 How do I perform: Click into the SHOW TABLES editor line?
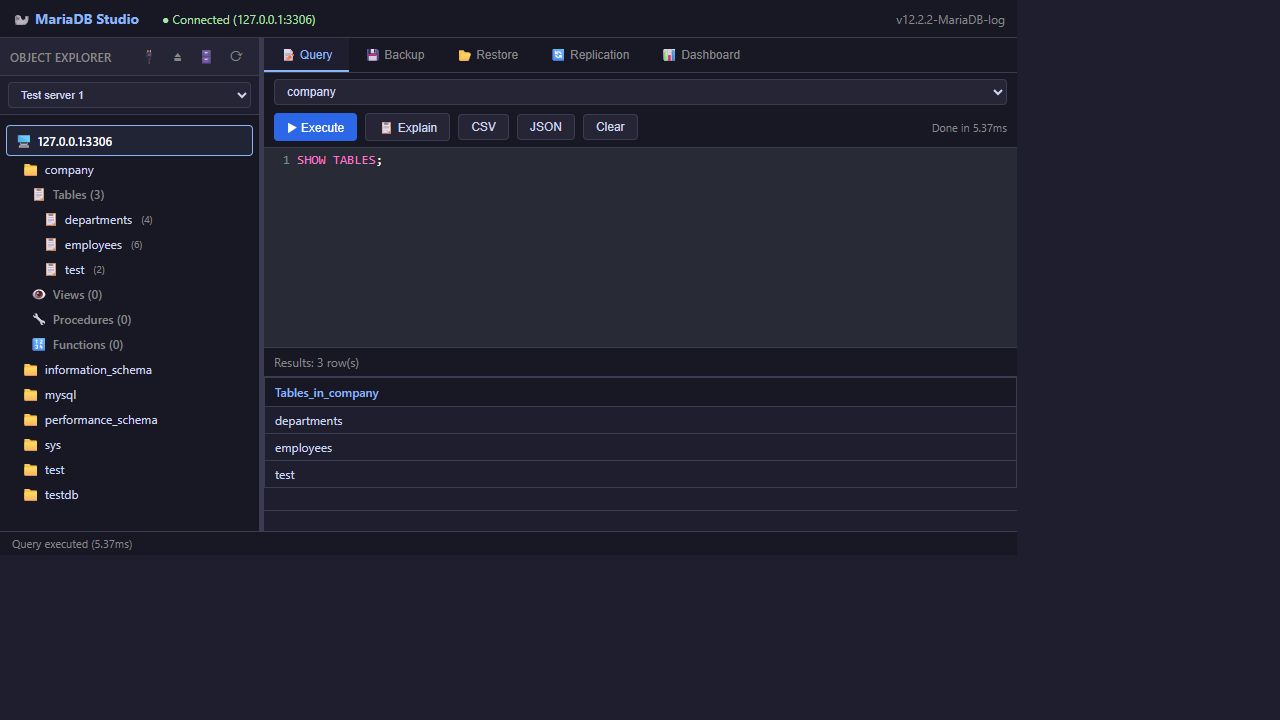point(340,160)
